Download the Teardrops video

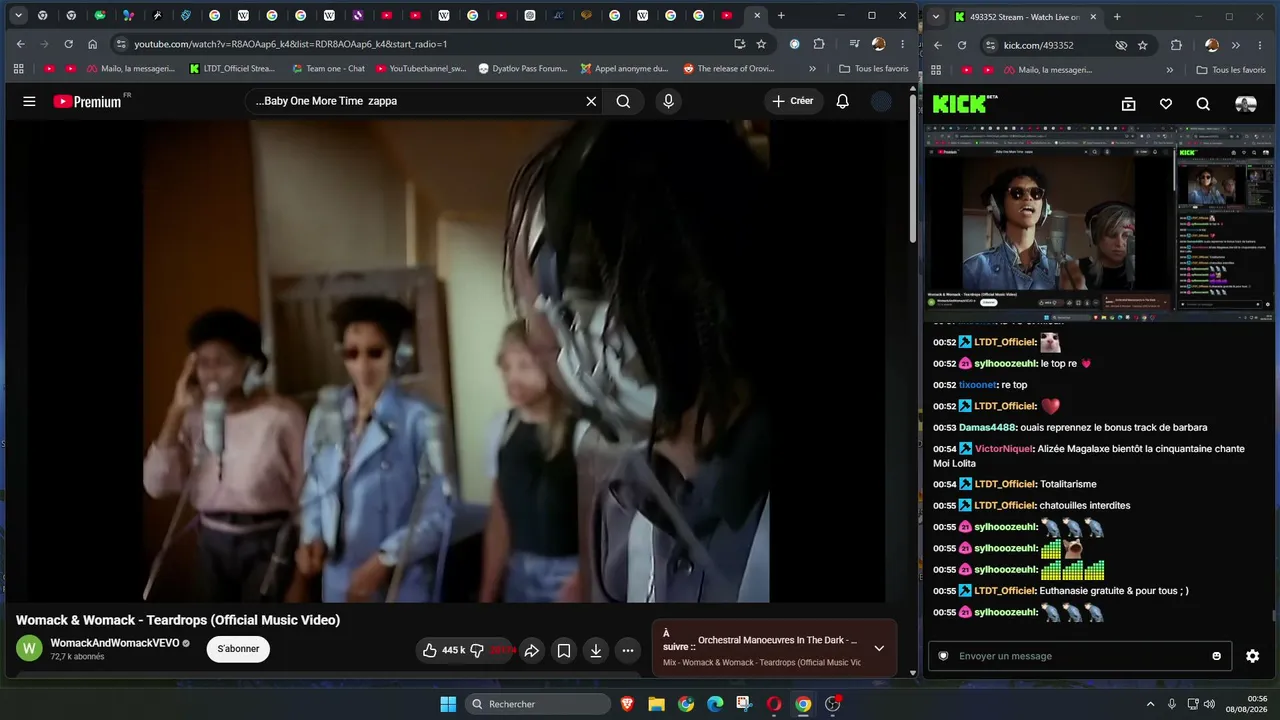[596, 650]
